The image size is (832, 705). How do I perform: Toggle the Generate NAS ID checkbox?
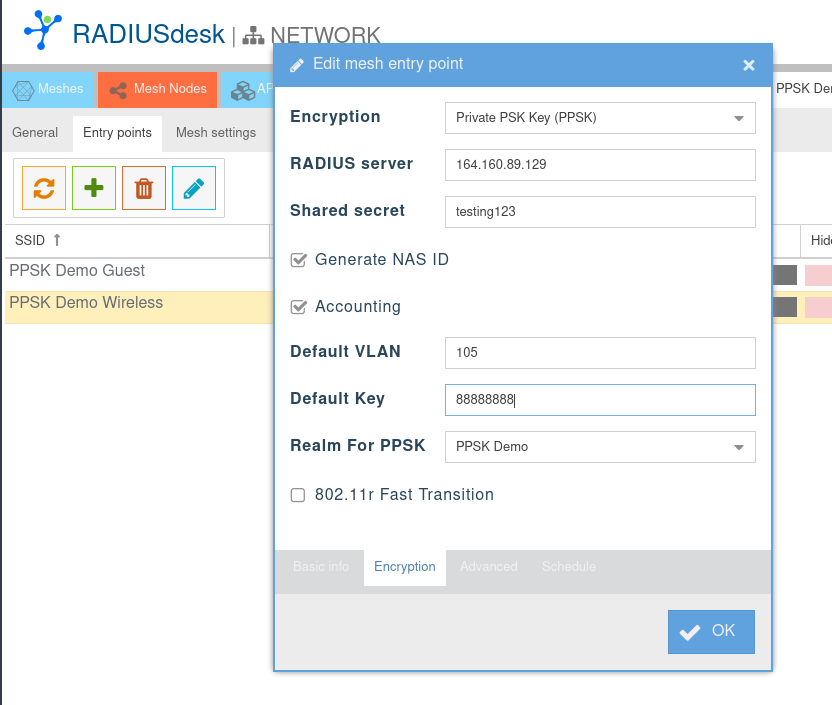[298, 260]
